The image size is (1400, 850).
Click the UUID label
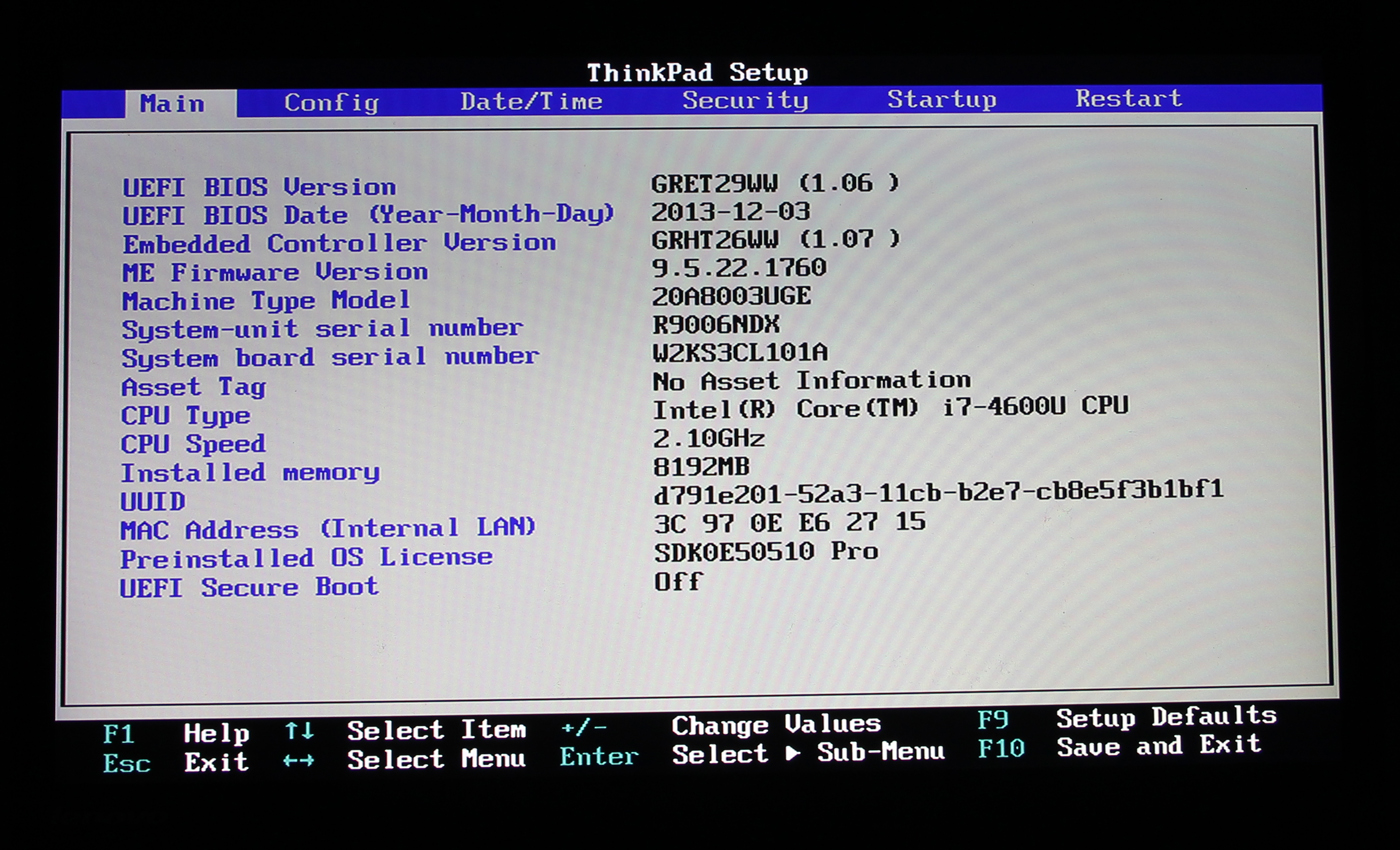tap(153, 501)
